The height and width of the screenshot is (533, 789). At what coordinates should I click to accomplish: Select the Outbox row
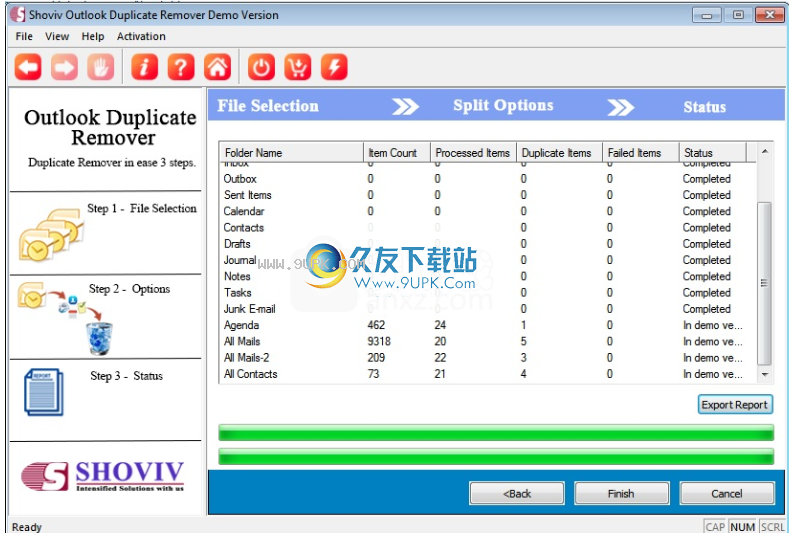(x=488, y=179)
